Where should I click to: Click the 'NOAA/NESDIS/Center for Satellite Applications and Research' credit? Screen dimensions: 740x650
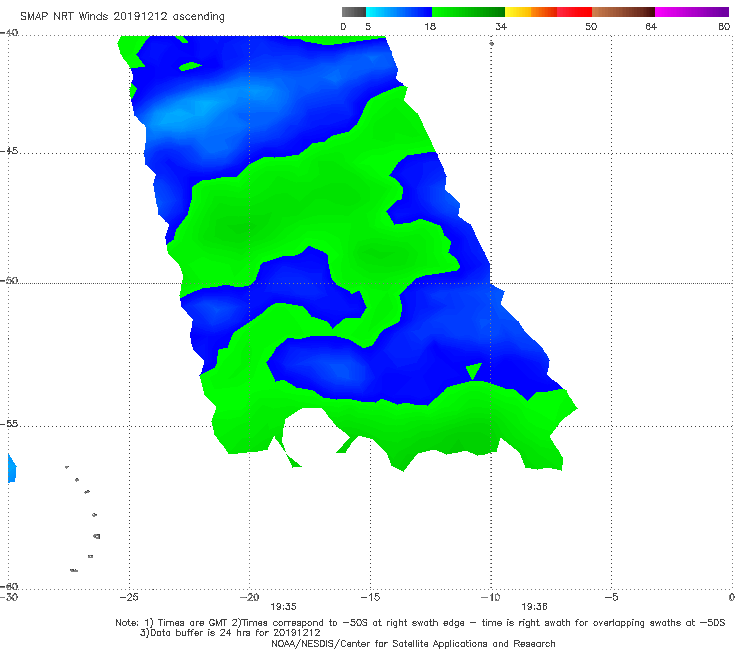(413, 643)
